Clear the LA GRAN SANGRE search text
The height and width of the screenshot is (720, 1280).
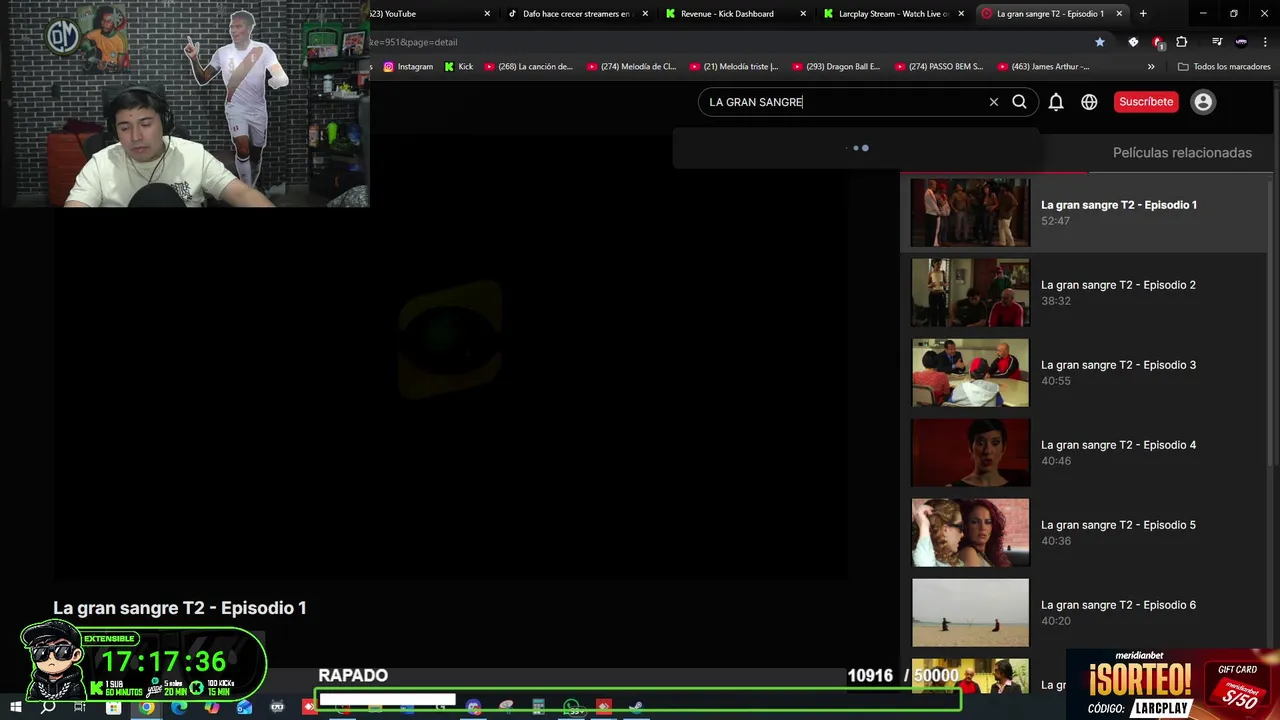[x=993, y=102]
